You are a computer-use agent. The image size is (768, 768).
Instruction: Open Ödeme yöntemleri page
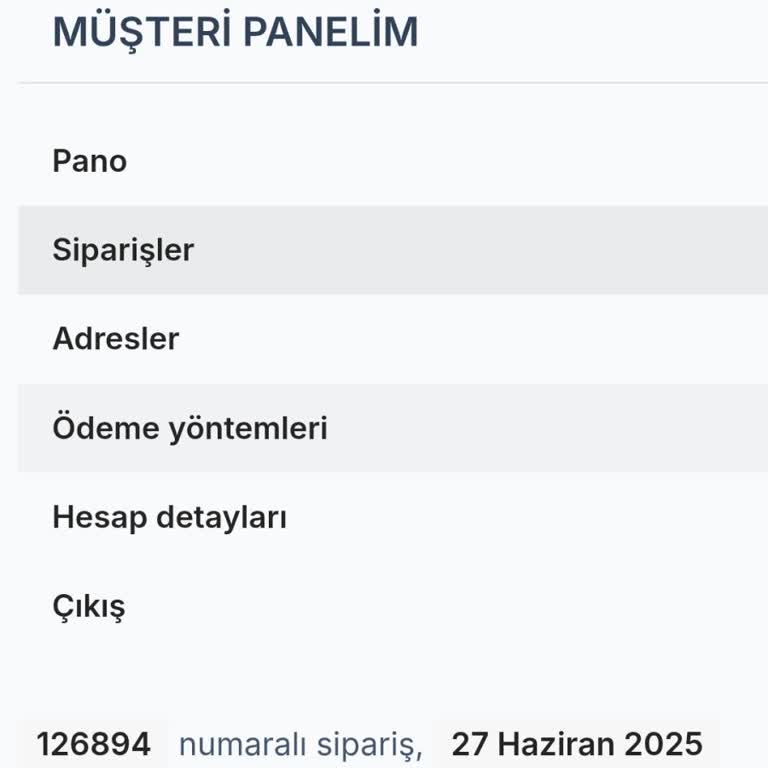(190, 428)
